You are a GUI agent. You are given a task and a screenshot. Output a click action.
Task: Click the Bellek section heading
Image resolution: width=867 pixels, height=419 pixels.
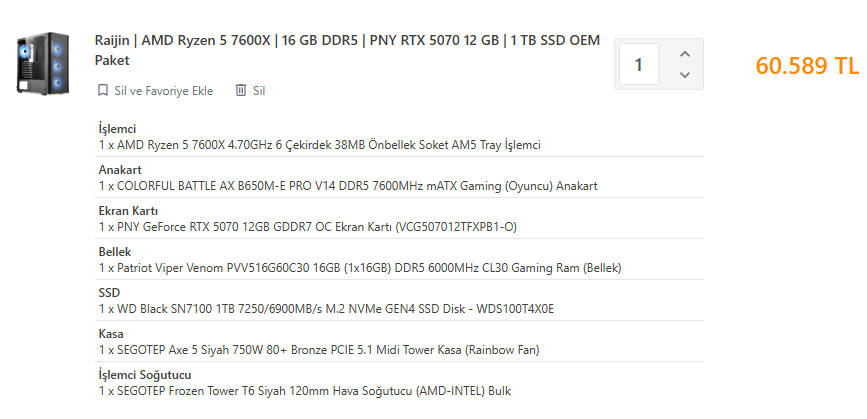(x=115, y=252)
